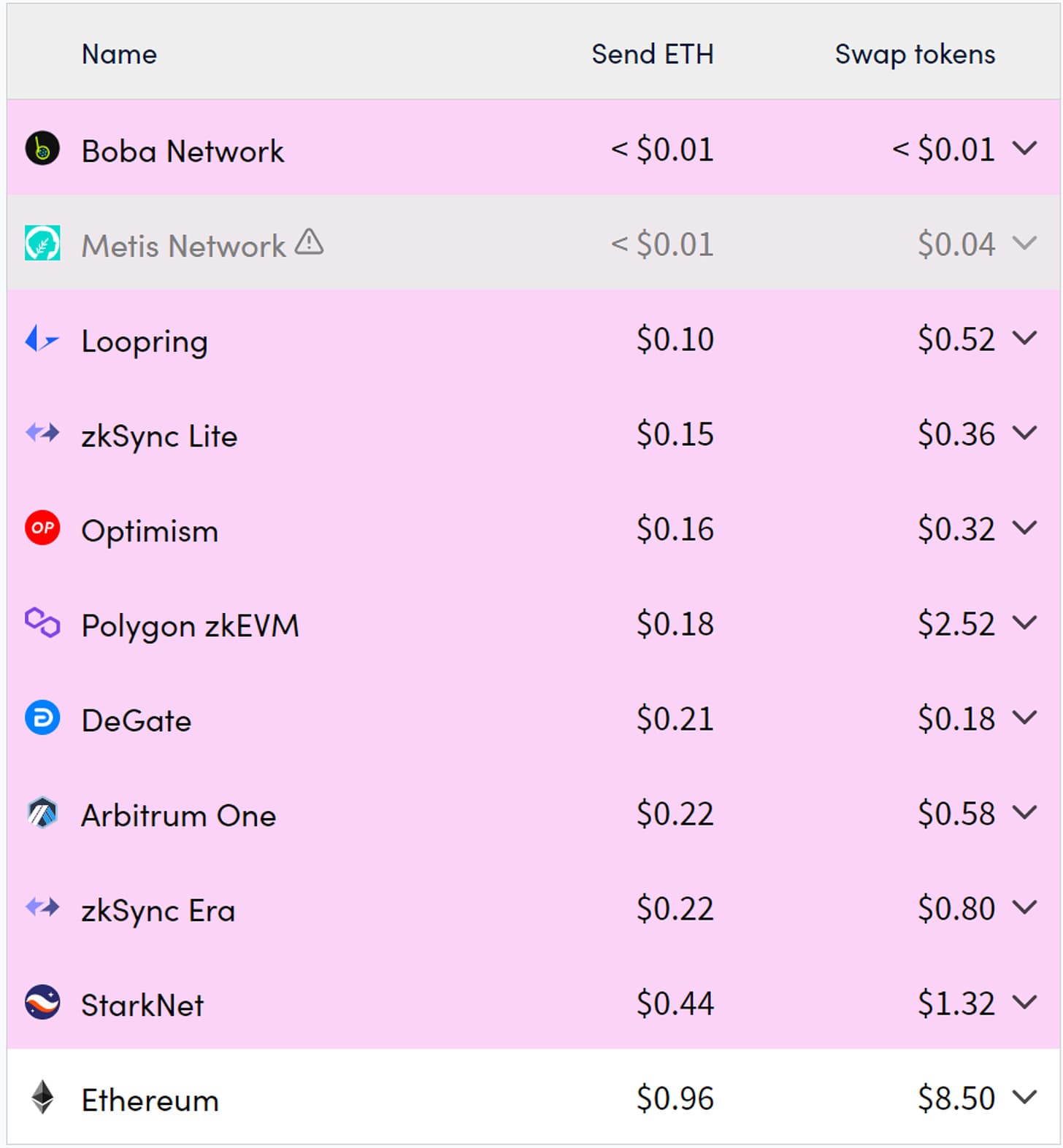
Task: Click the blue DeGate logo icon
Action: [42, 717]
